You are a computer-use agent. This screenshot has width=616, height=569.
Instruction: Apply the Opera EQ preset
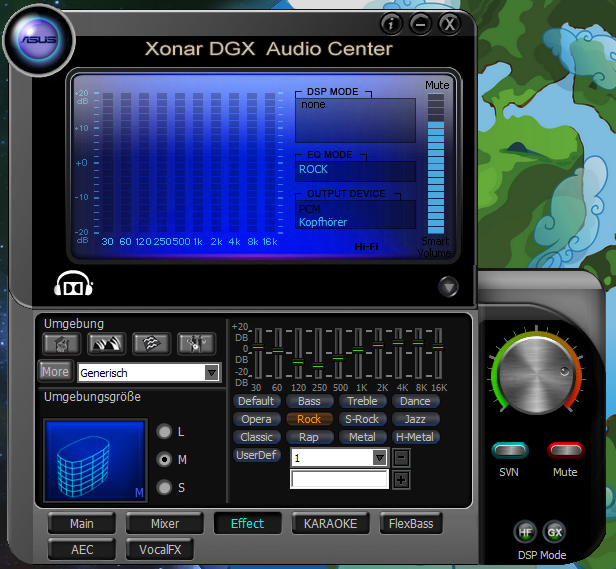pos(257,419)
